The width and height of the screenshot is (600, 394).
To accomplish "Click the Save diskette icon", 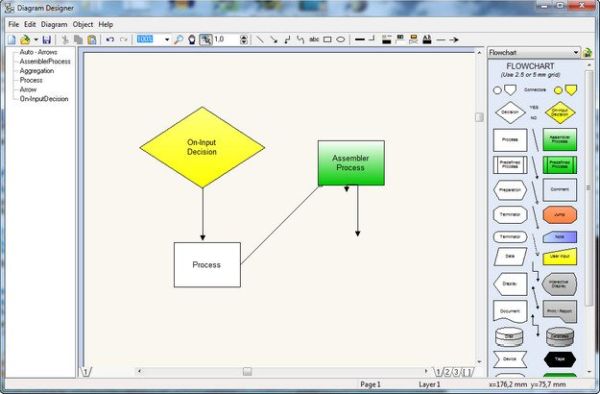I will coord(47,39).
